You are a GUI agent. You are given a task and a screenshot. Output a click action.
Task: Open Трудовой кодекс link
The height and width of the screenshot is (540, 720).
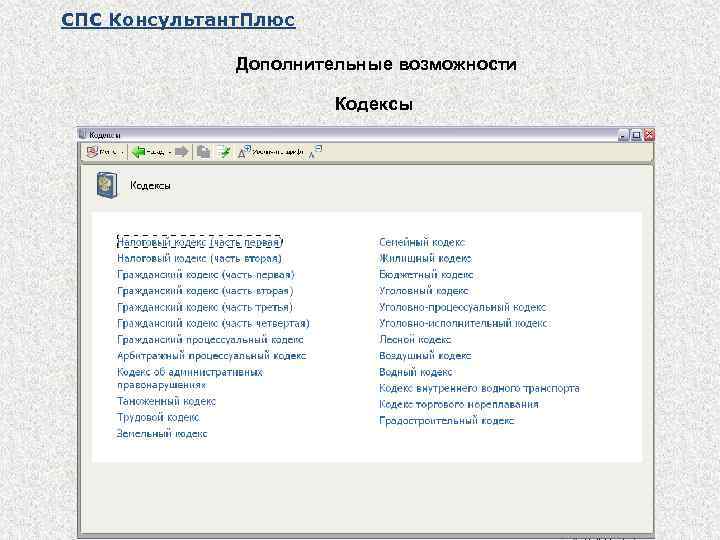pyautogui.click(x=158, y=417)
